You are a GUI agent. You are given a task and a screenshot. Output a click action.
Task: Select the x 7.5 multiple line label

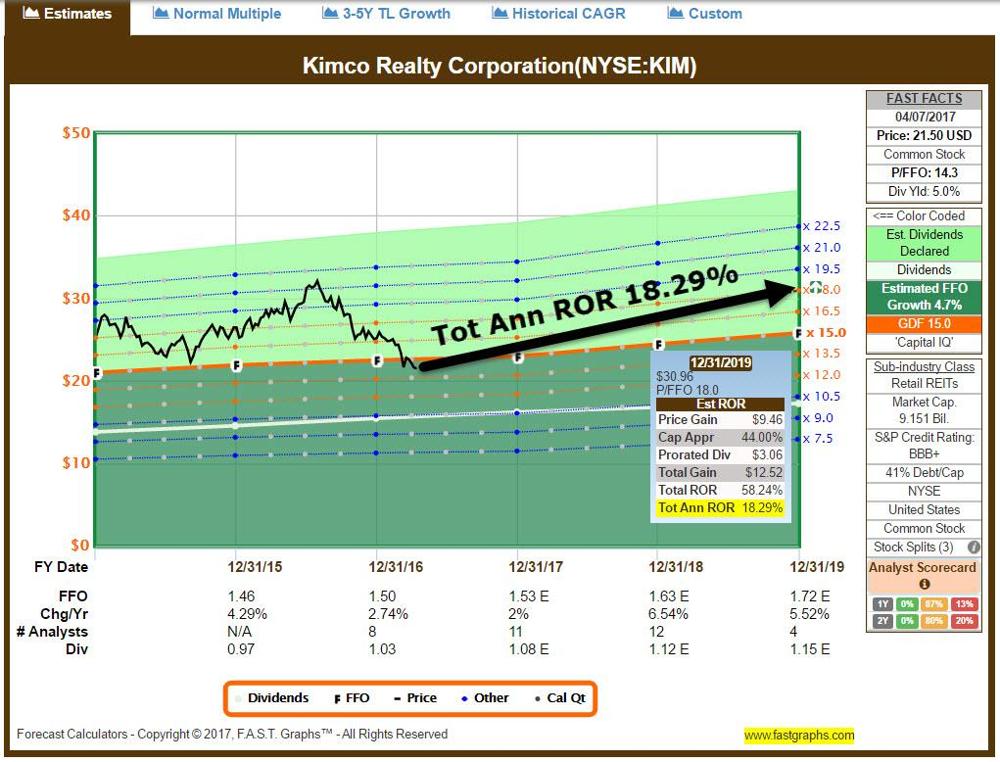(818, 439)
